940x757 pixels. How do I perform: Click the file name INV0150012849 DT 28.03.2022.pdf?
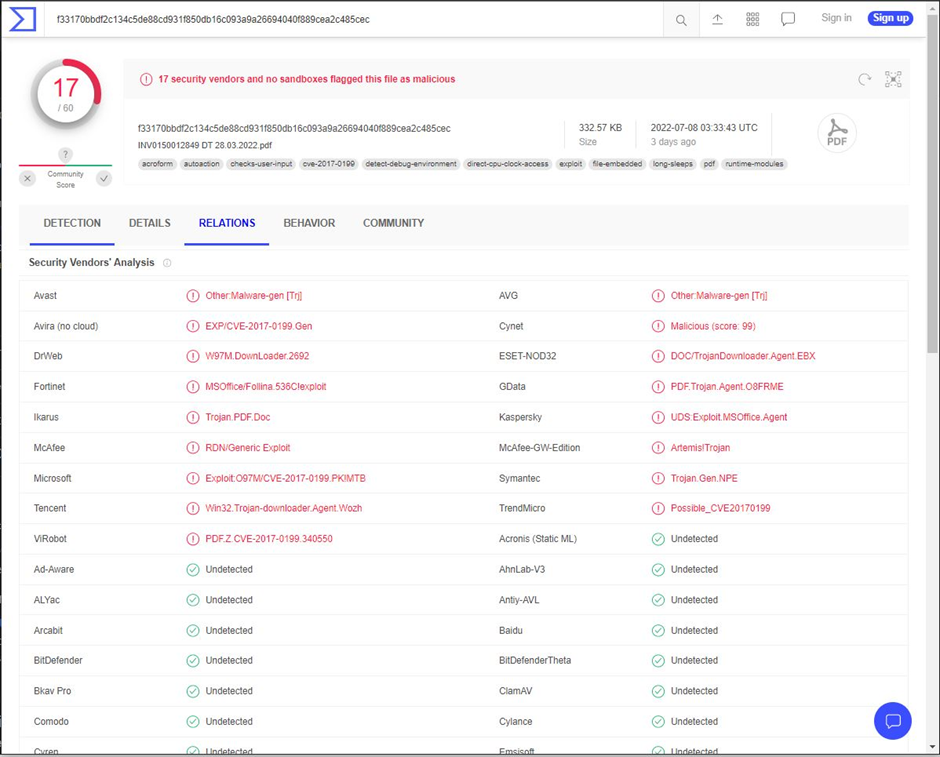coord(205,145)
